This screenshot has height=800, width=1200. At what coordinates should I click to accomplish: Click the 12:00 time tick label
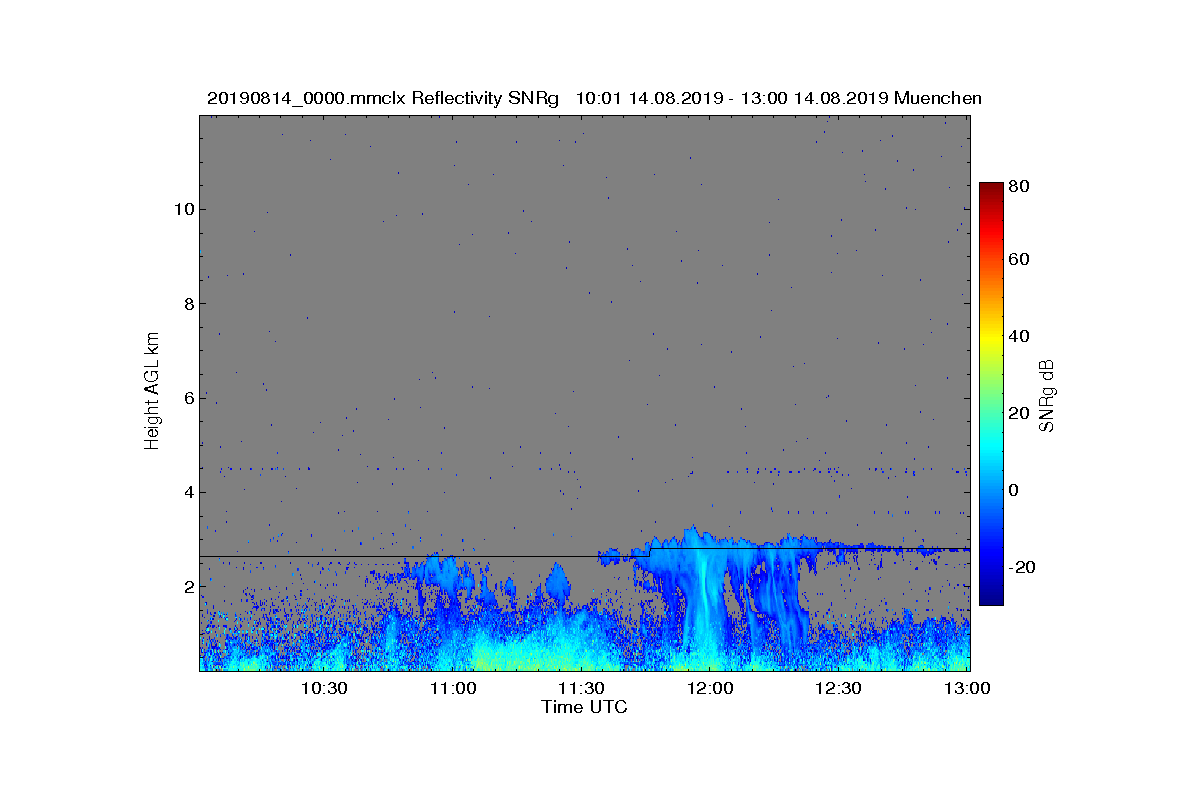(x=709, y=688)
